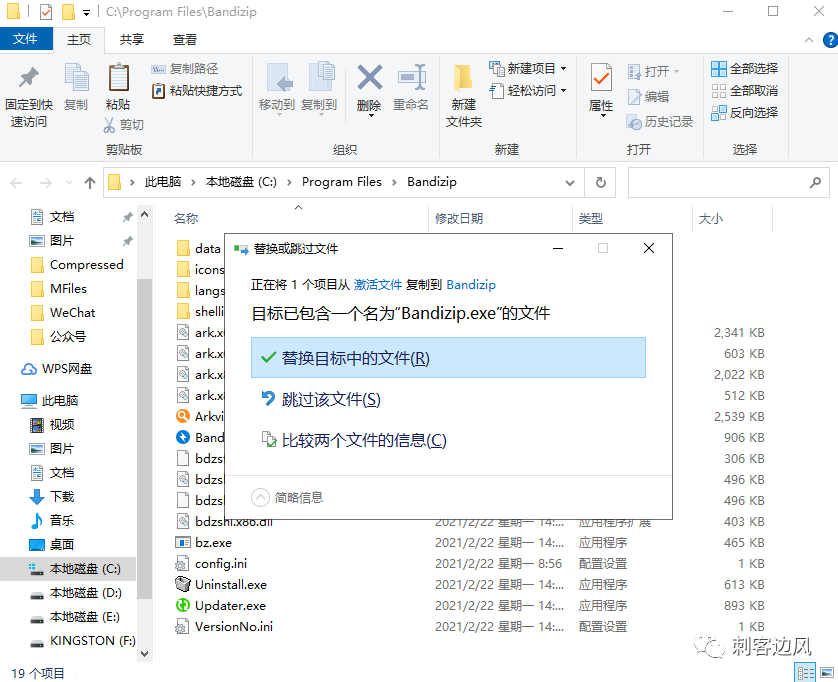Choose 替换目标中的文件(R) option

coord(448,358)
